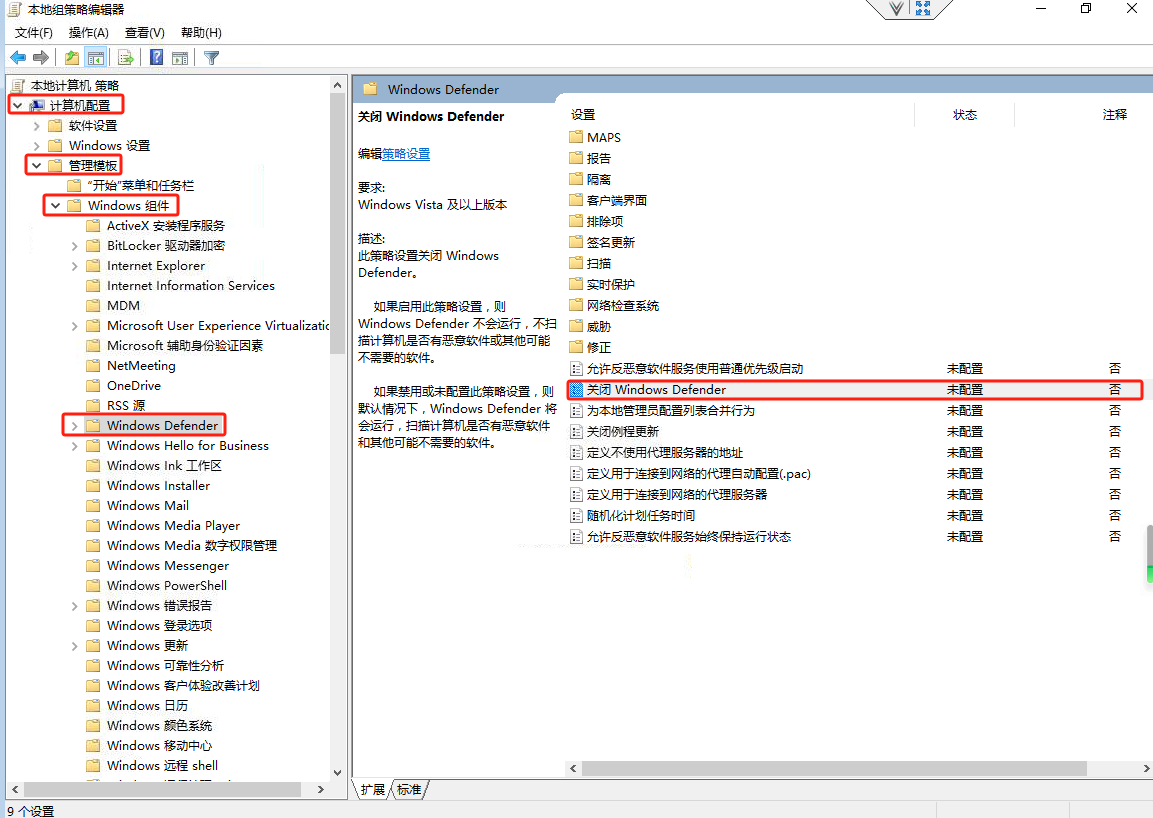Toggle the Show/Hide console tree icon
Screen dimensions: 1153x818
point(96,57)
